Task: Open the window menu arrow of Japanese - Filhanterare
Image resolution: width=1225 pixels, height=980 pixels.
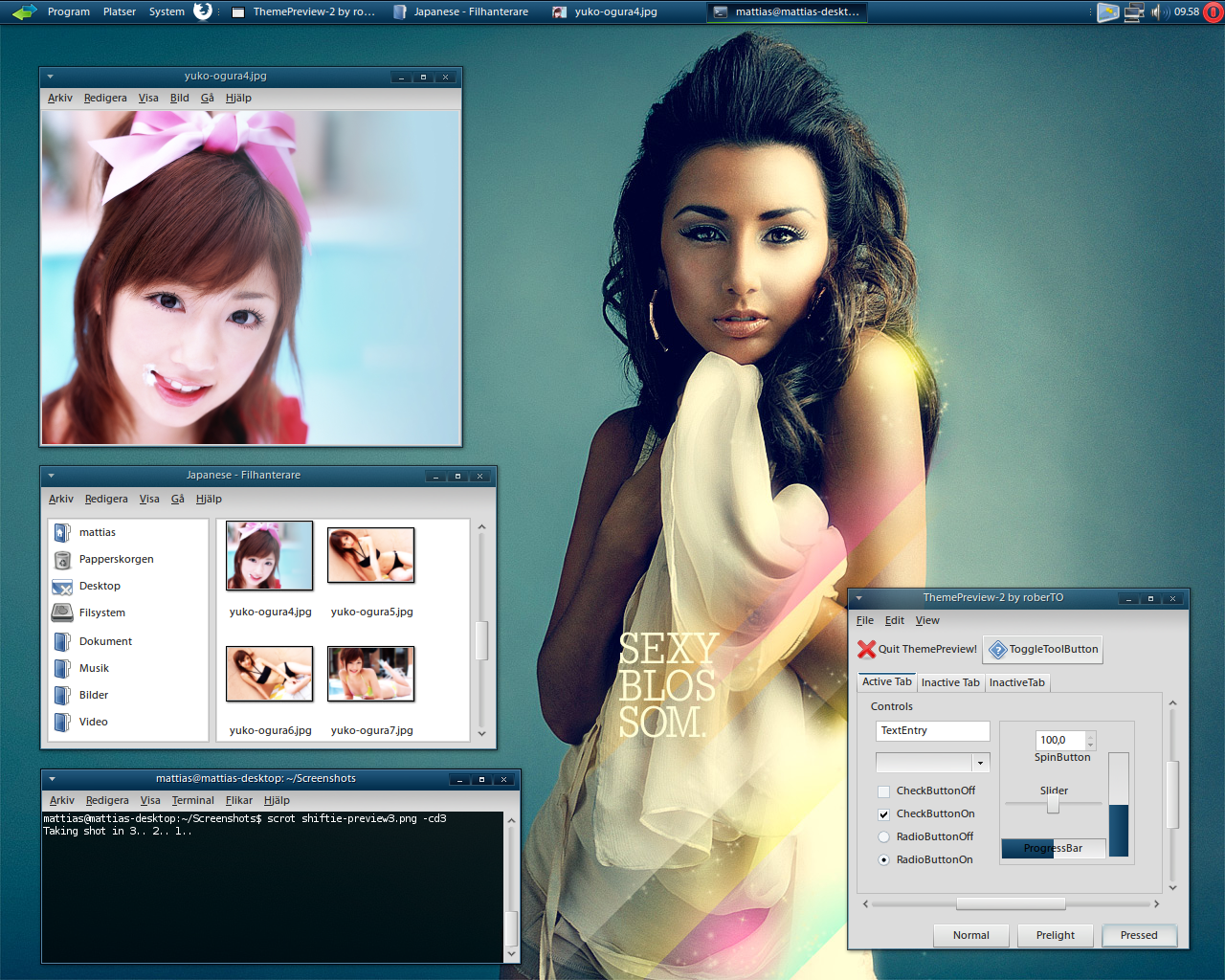Action: point(52,476)
